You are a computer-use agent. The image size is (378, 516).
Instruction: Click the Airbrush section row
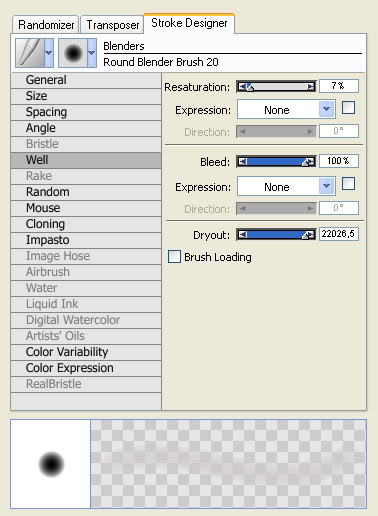(86, 272)
